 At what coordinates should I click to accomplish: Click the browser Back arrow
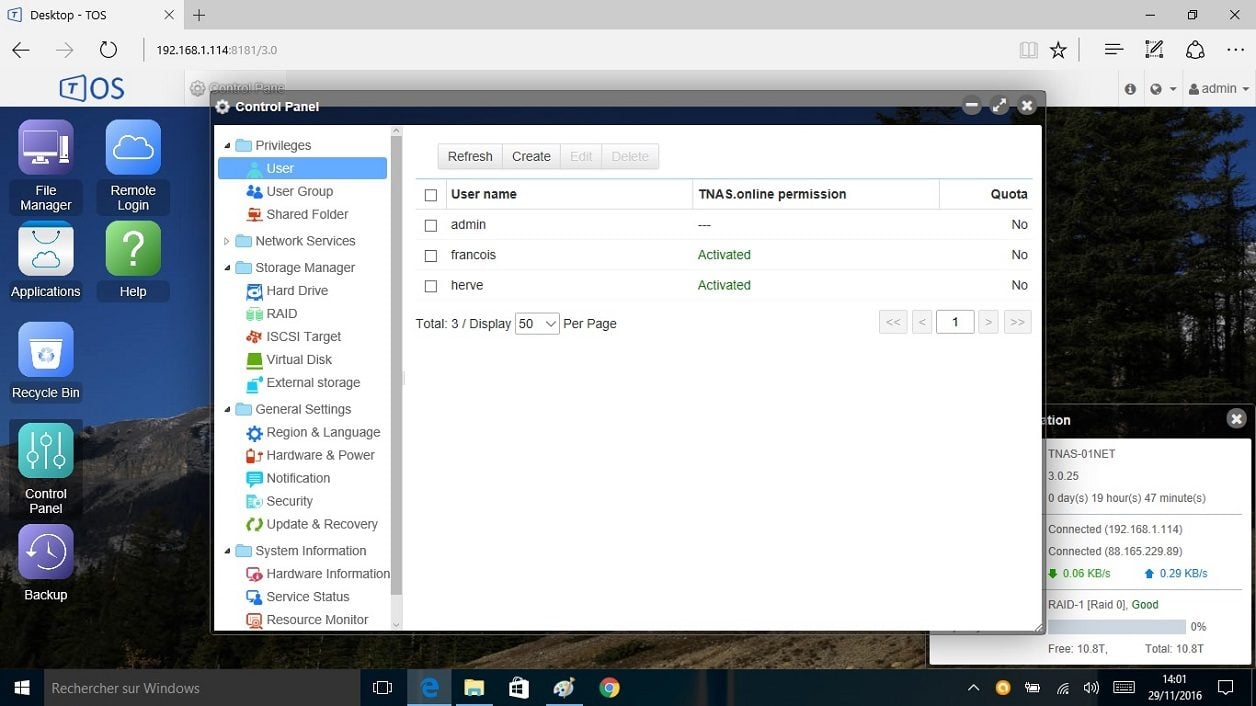pos(21,50)
